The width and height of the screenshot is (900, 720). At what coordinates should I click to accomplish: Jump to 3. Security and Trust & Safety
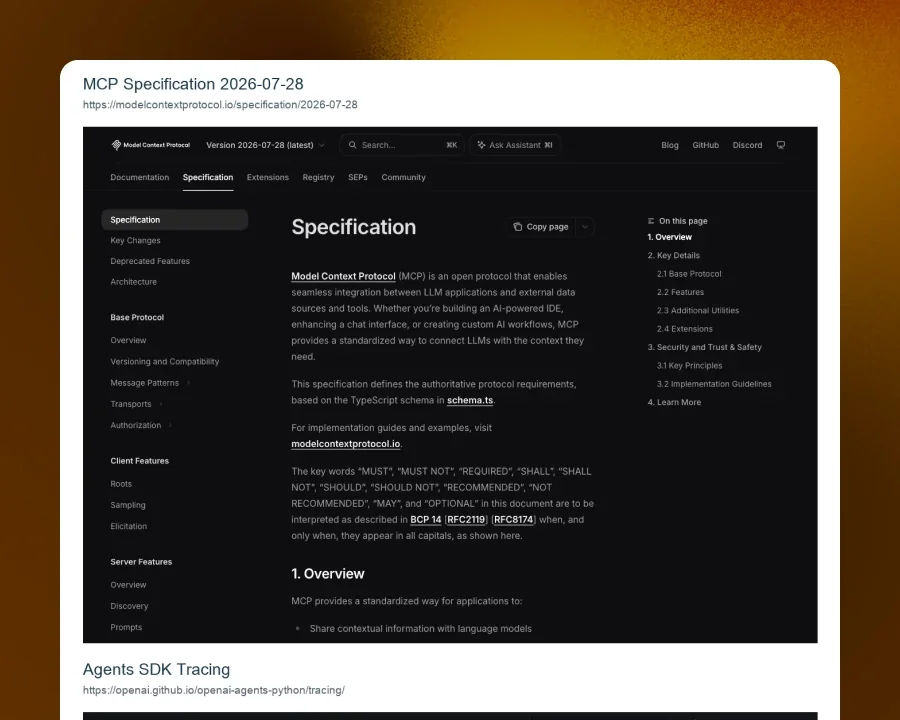[704, 347]
